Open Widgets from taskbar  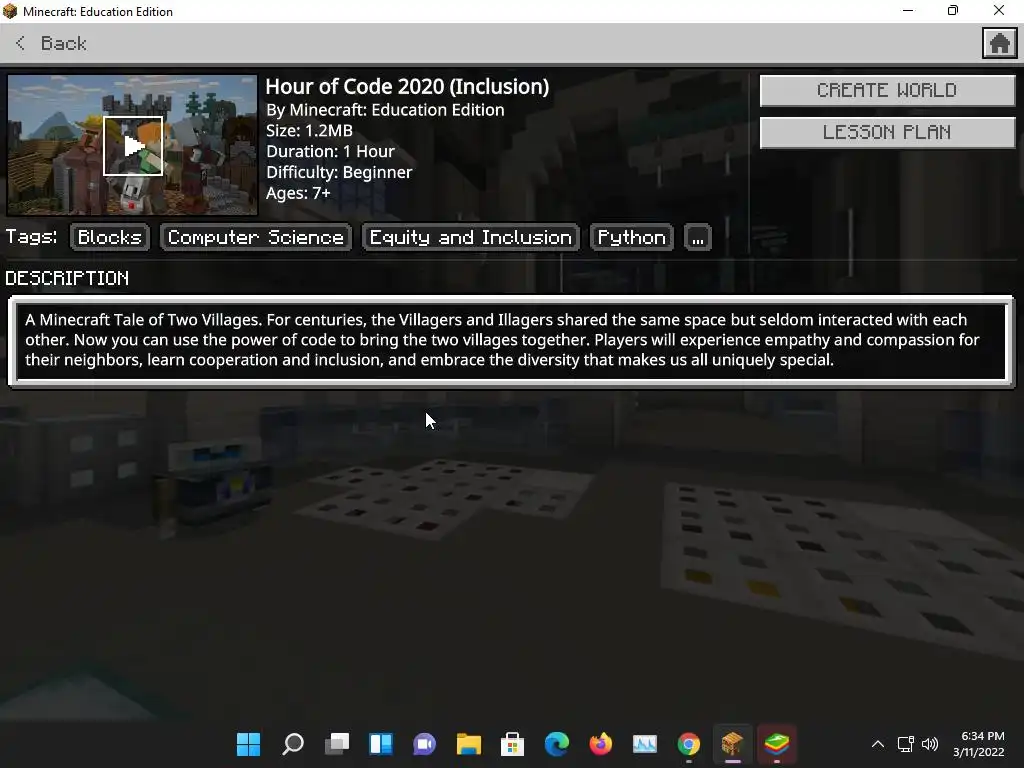point(381,744)
